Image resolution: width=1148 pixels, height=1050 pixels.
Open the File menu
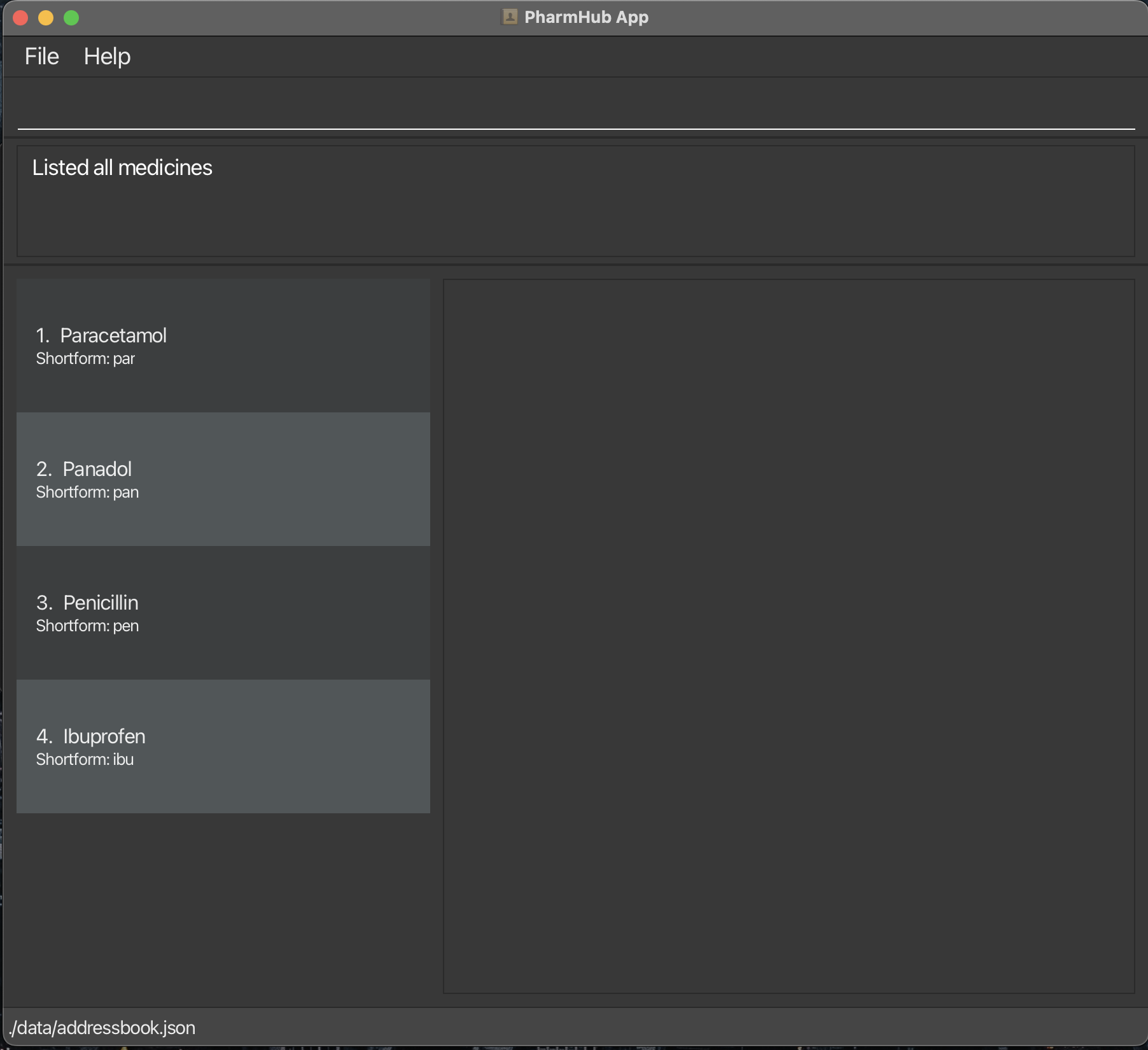click(x=42, y=57)
